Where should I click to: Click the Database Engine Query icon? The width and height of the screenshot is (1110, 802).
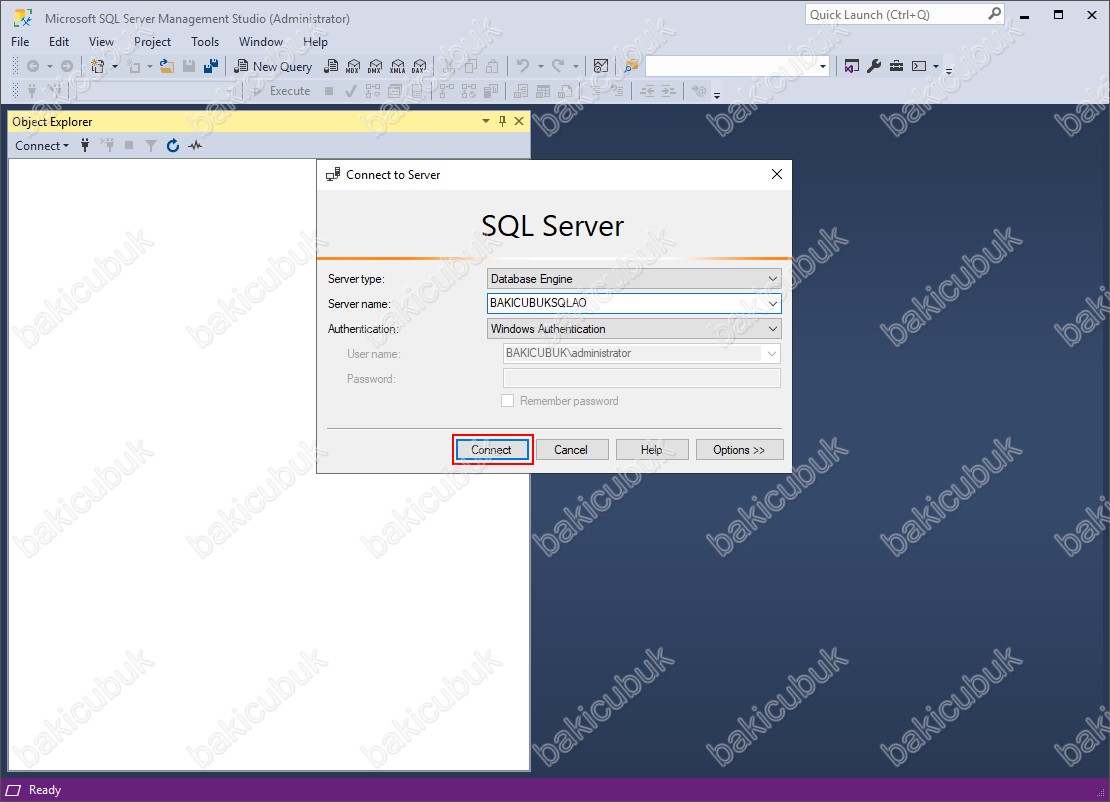tap(331, 67)
